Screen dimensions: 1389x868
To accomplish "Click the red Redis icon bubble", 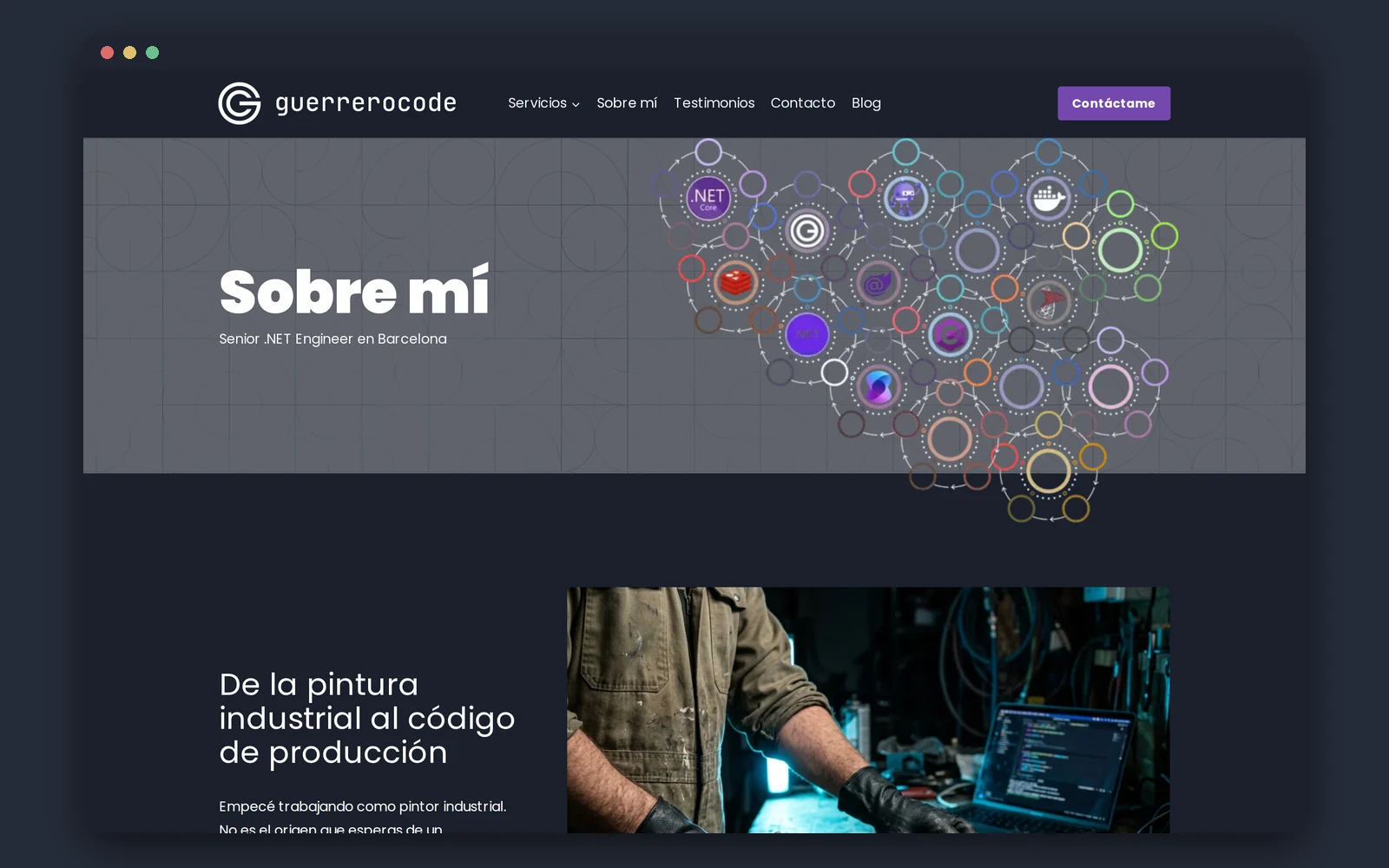I will [x=736, y=282].
